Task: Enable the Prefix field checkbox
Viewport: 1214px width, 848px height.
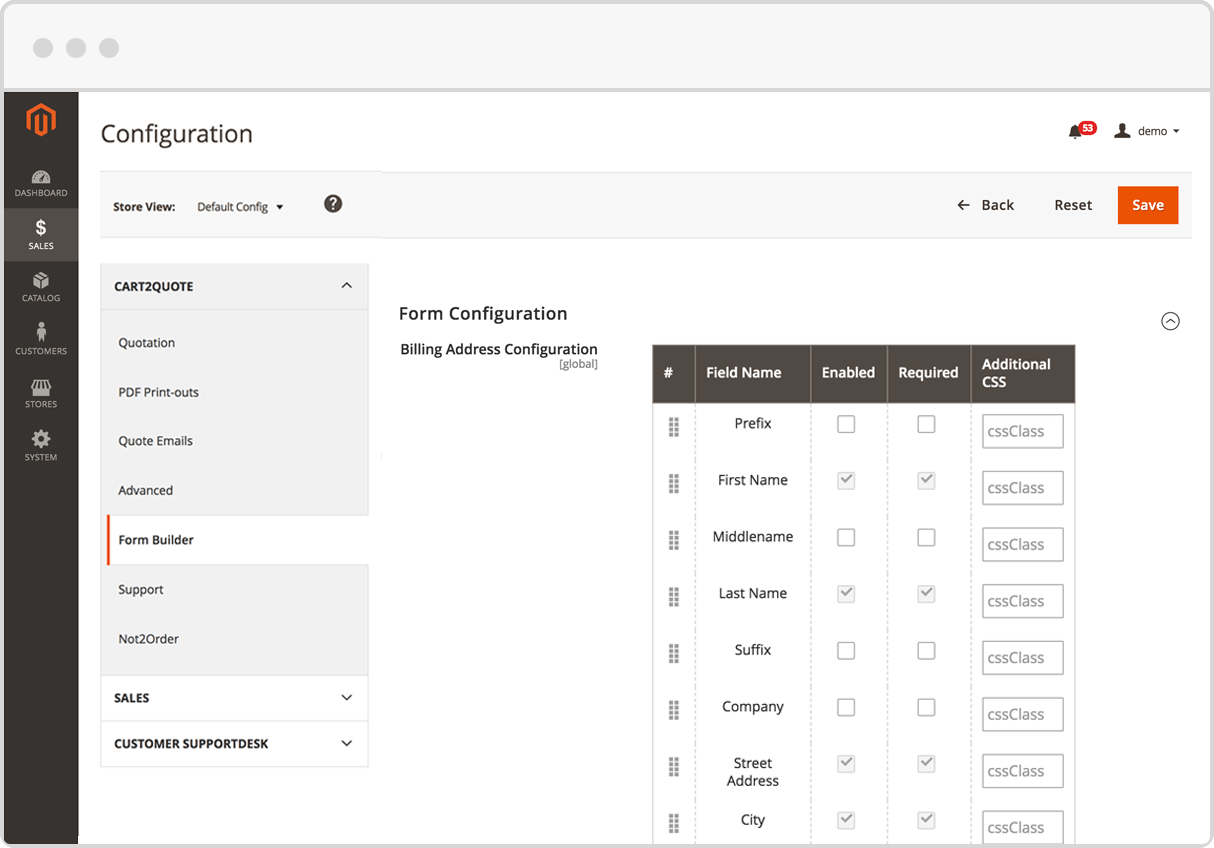Action: 846,424
